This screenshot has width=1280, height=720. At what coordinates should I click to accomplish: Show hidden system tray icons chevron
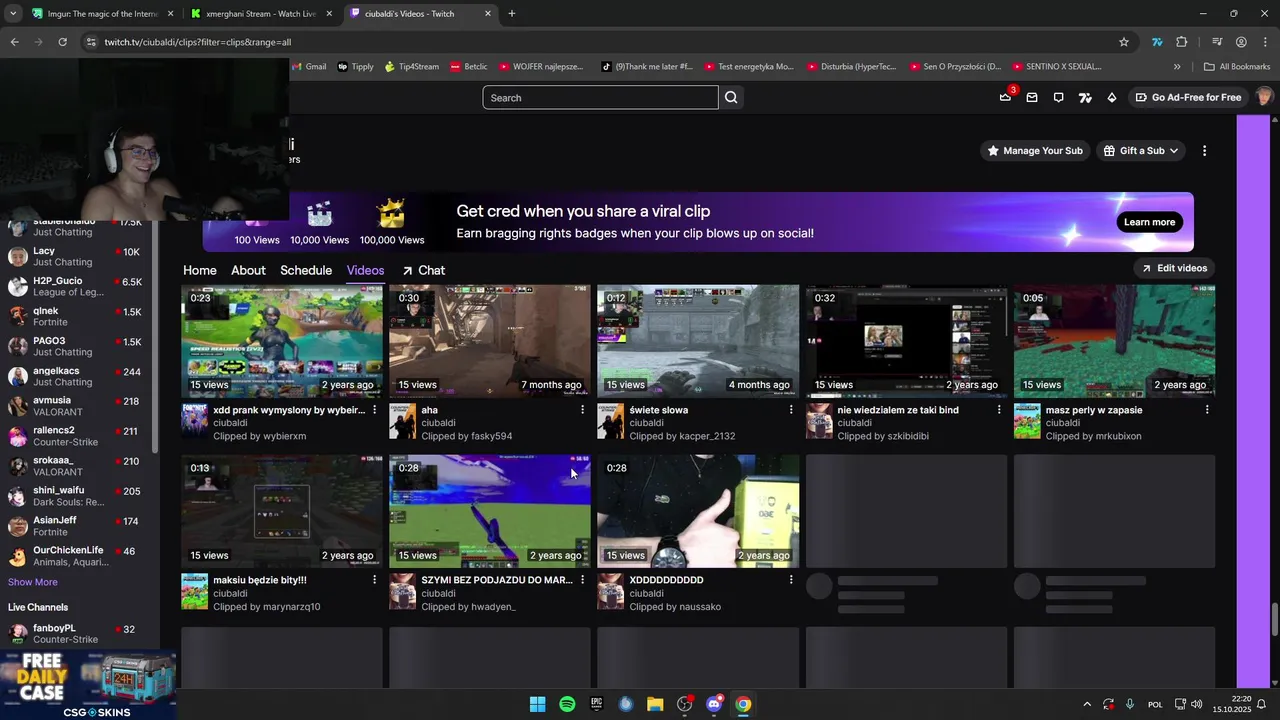(1087, 704)
